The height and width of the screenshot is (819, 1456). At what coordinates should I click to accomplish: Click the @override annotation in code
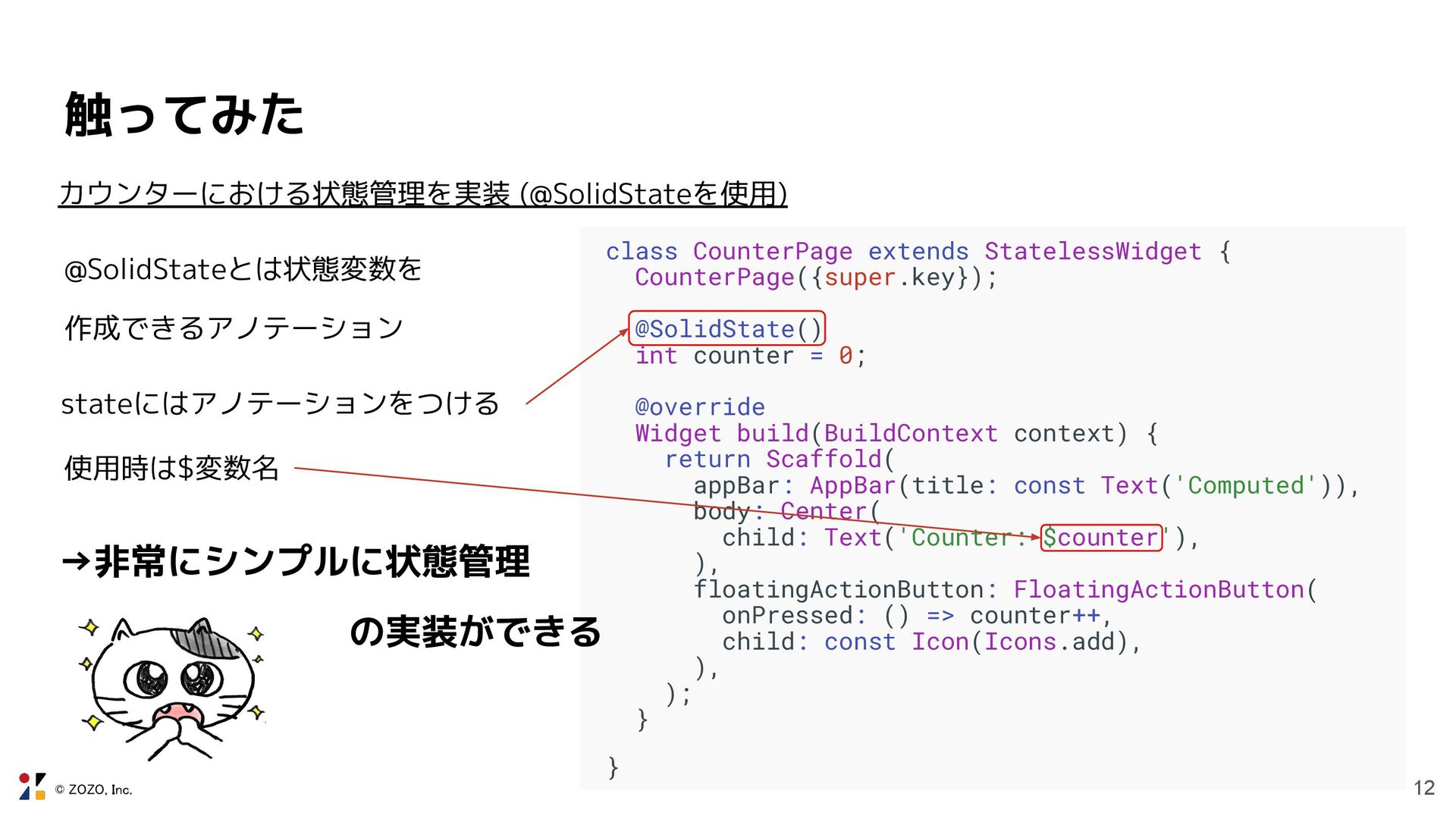[699, 407]
